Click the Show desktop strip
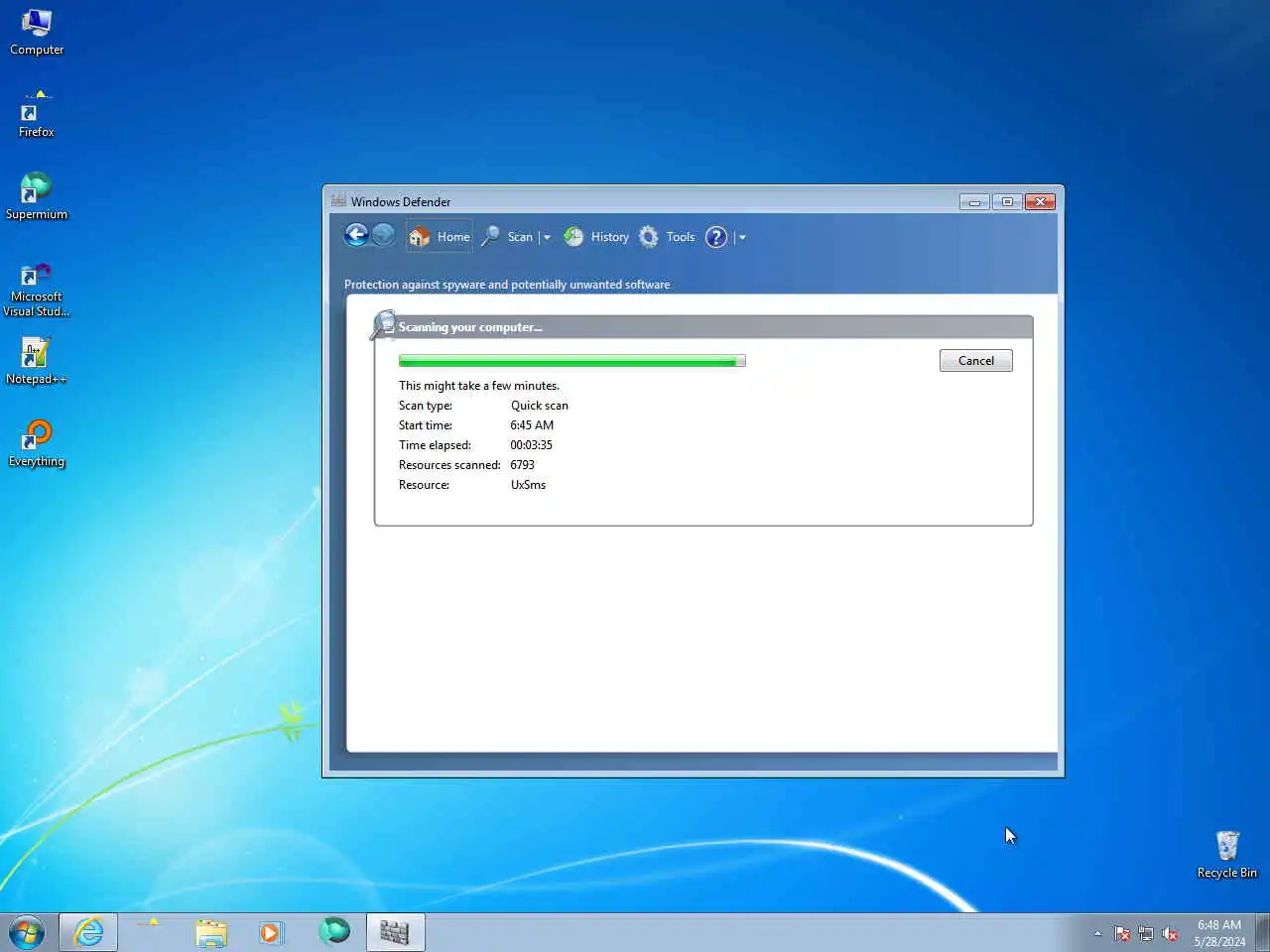The height and width of the screenshot is (952, 1270). (x=1262, y=932)
